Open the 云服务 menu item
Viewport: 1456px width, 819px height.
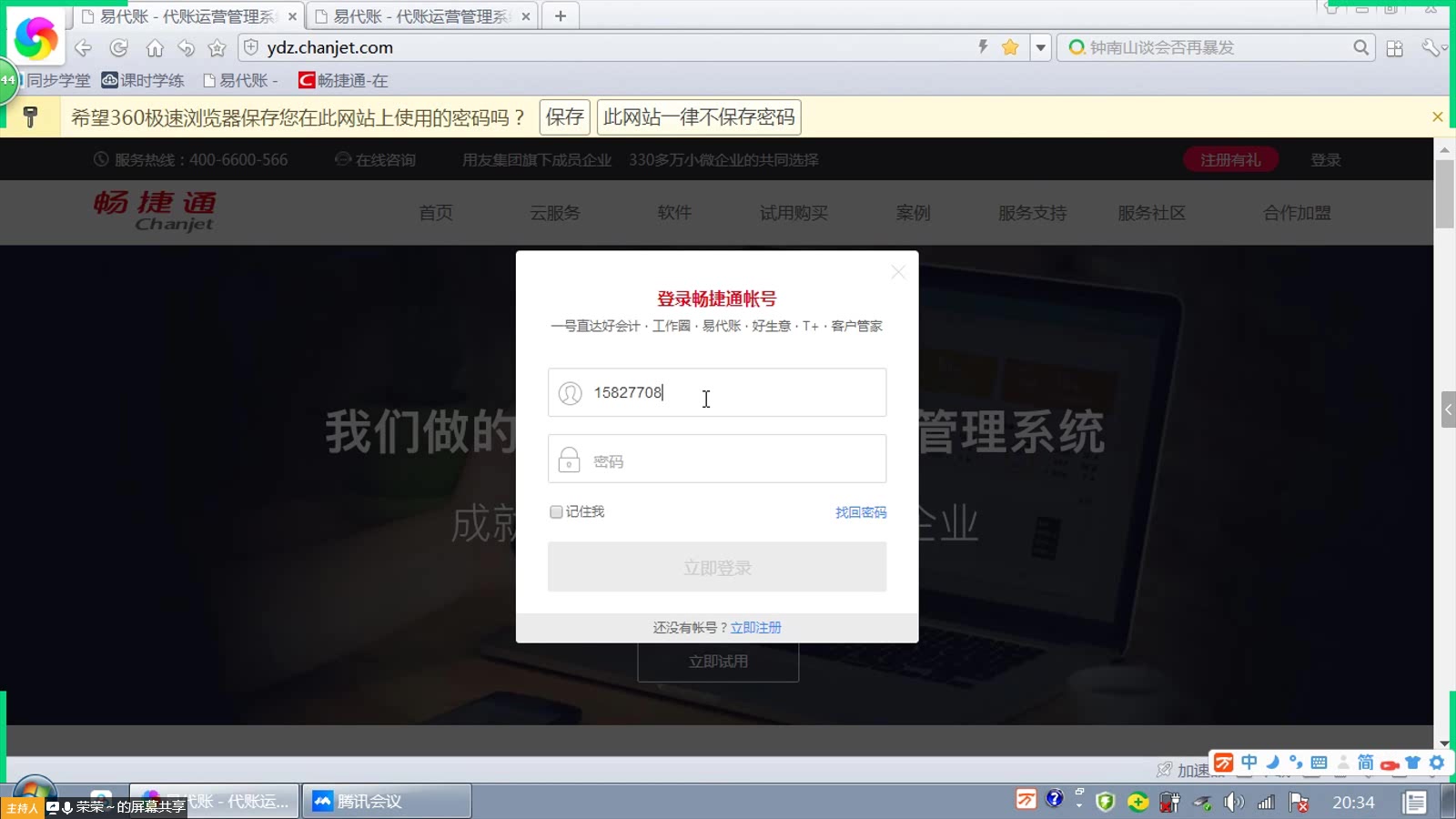tap(555, 213)
